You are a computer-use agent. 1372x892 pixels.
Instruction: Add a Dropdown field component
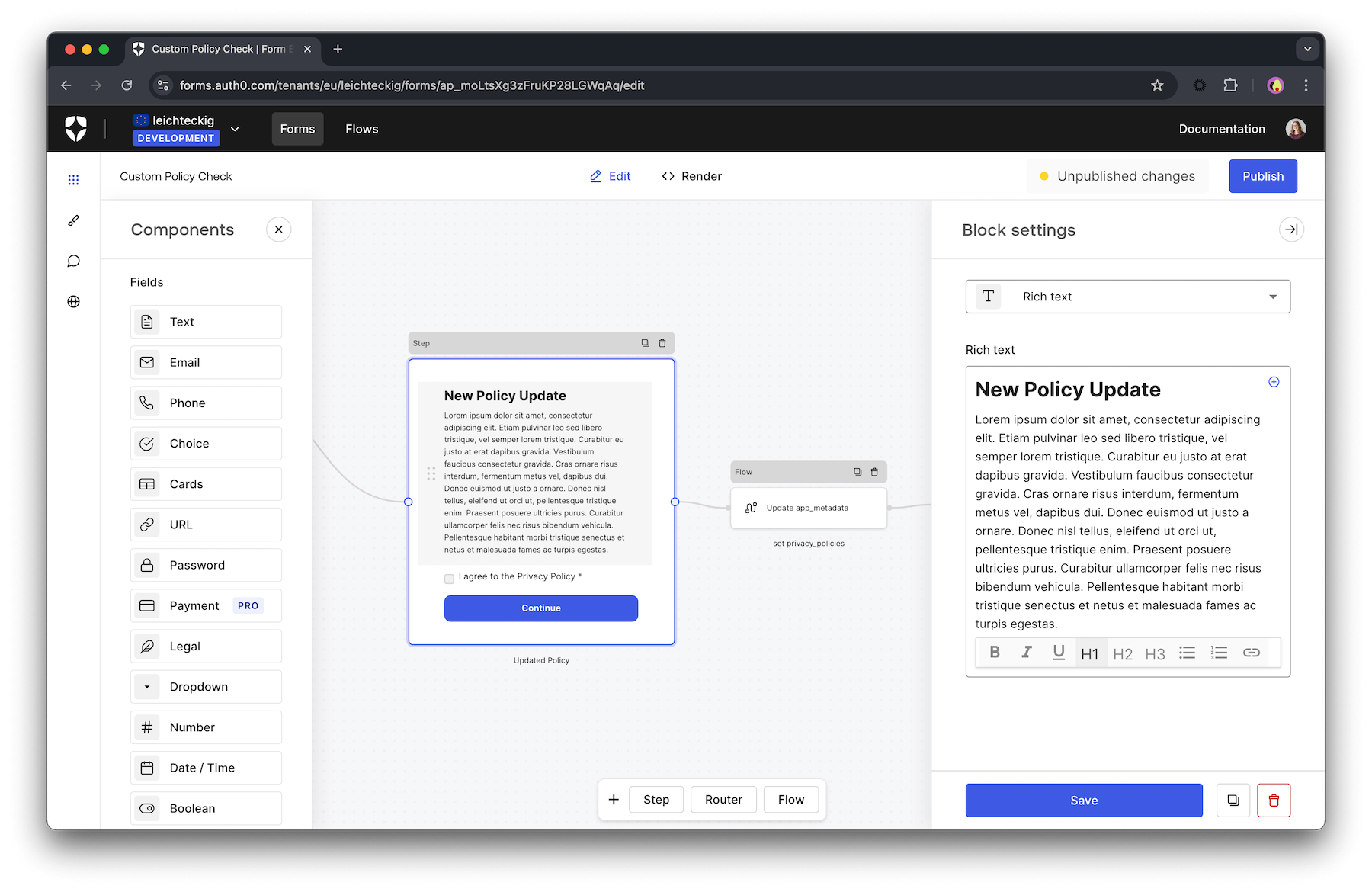206,687
